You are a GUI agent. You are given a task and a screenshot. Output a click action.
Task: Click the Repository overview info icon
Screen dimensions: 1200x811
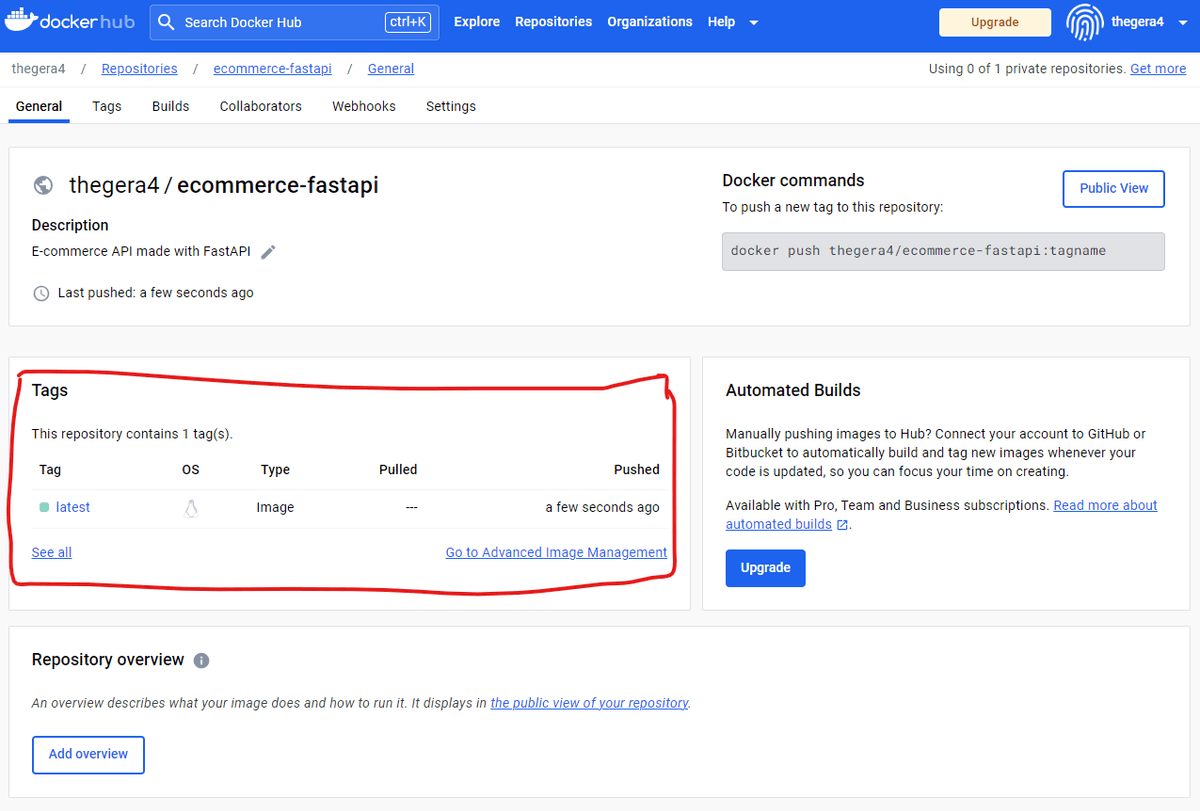201,661
